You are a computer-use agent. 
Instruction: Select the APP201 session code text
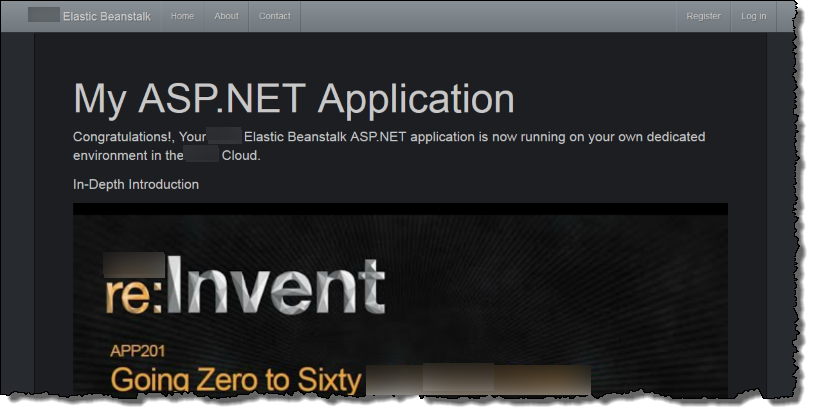[x=137, y=352]
